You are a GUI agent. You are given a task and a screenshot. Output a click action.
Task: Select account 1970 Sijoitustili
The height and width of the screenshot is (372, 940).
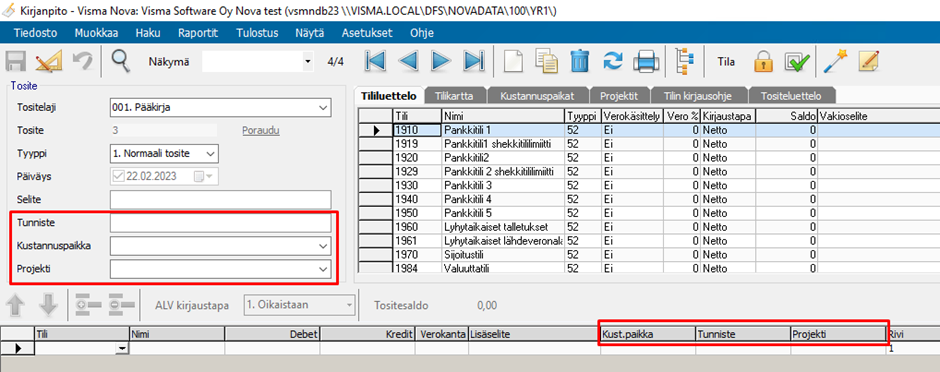tap(649, 255)
